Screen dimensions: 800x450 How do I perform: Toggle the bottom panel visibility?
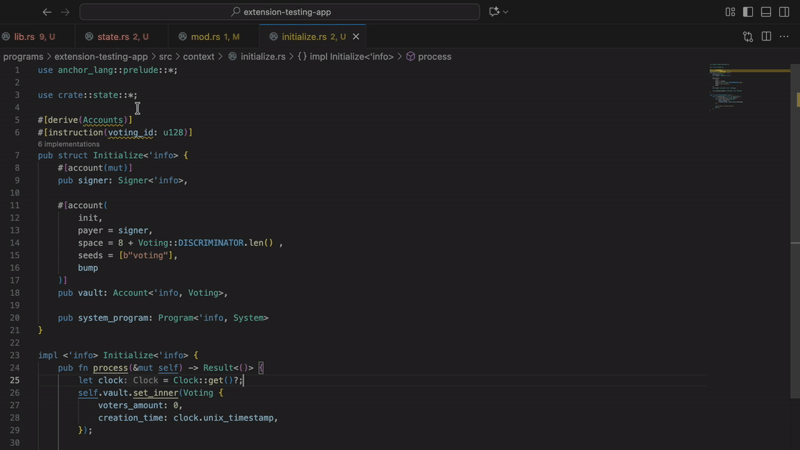766,12
